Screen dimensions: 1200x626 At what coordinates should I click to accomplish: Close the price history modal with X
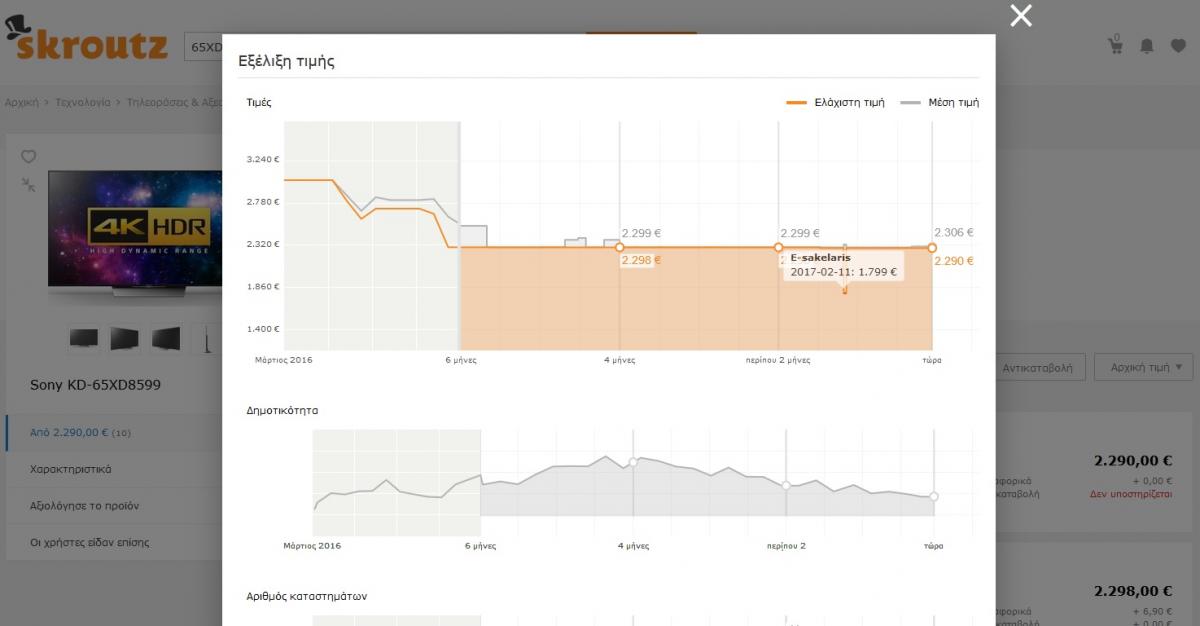click(1020, 15)
